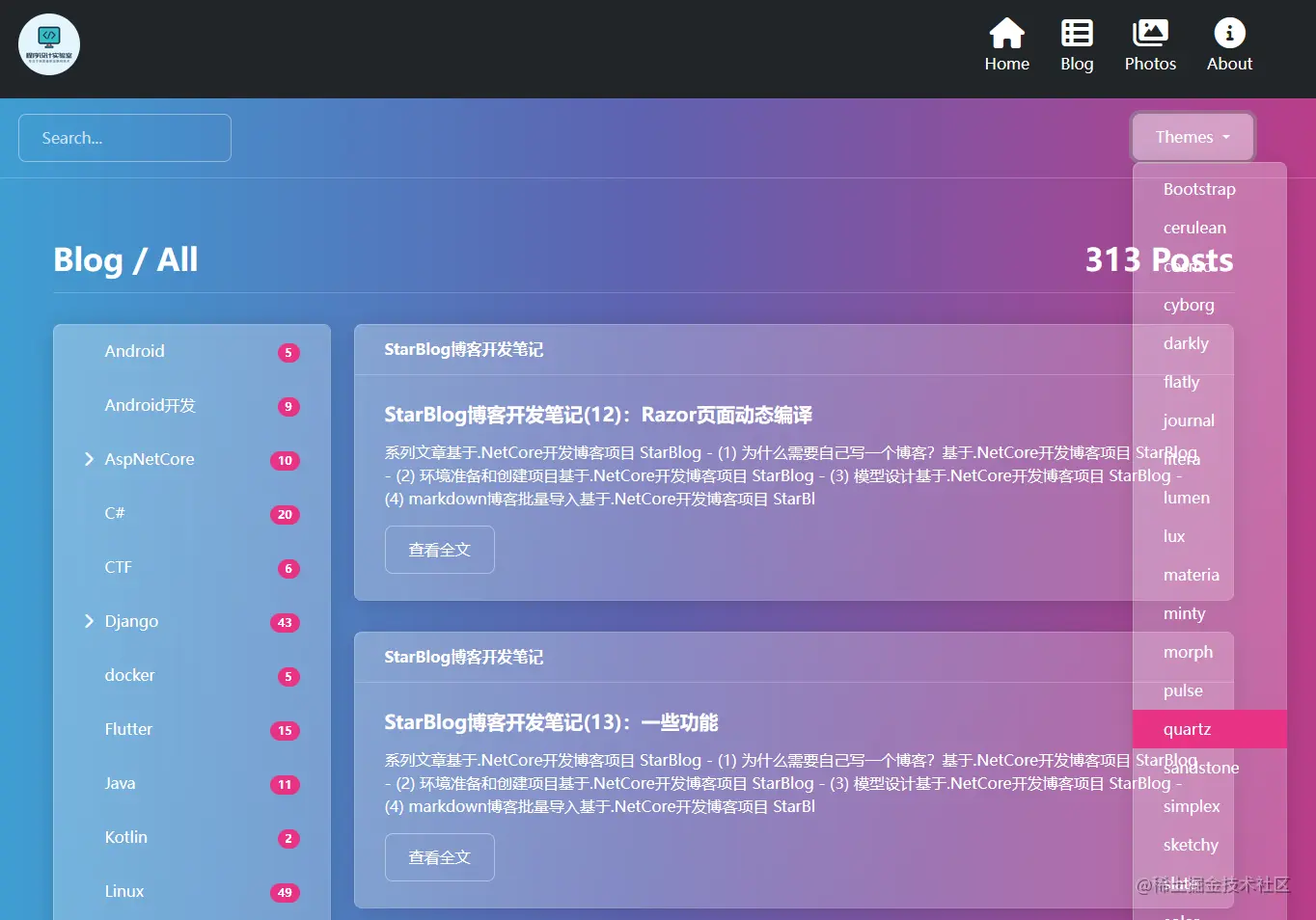Choose the Bootstrap theme
Image resolution: width=1316 pixels, height=920 pixels.
click(1210, 189)
